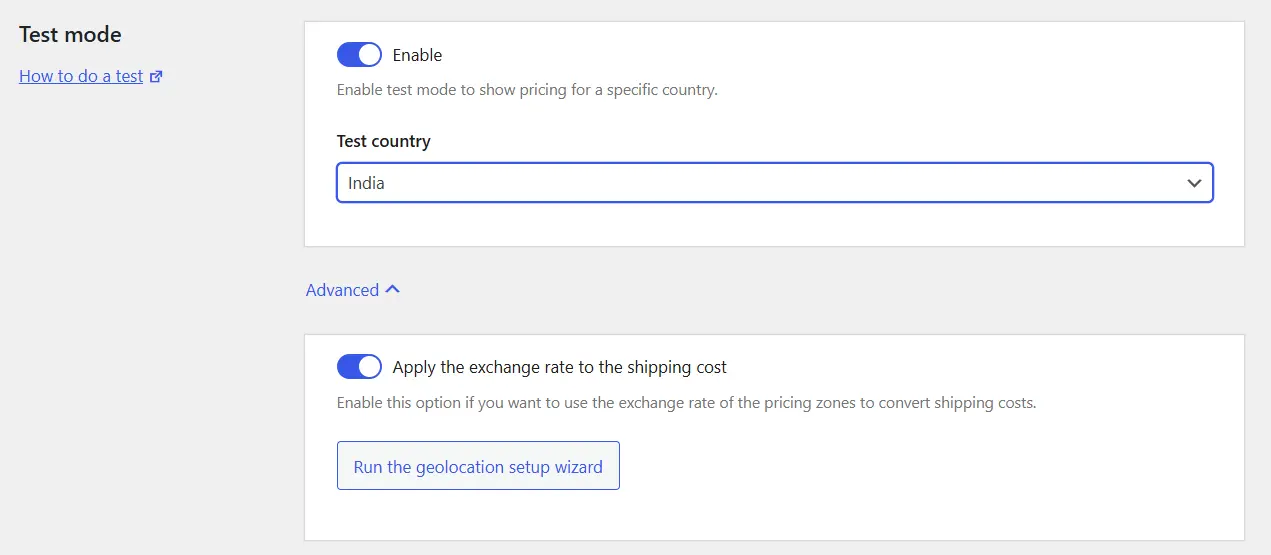
Task: Open the "How to do a test" link
Action: coord(81,76)
